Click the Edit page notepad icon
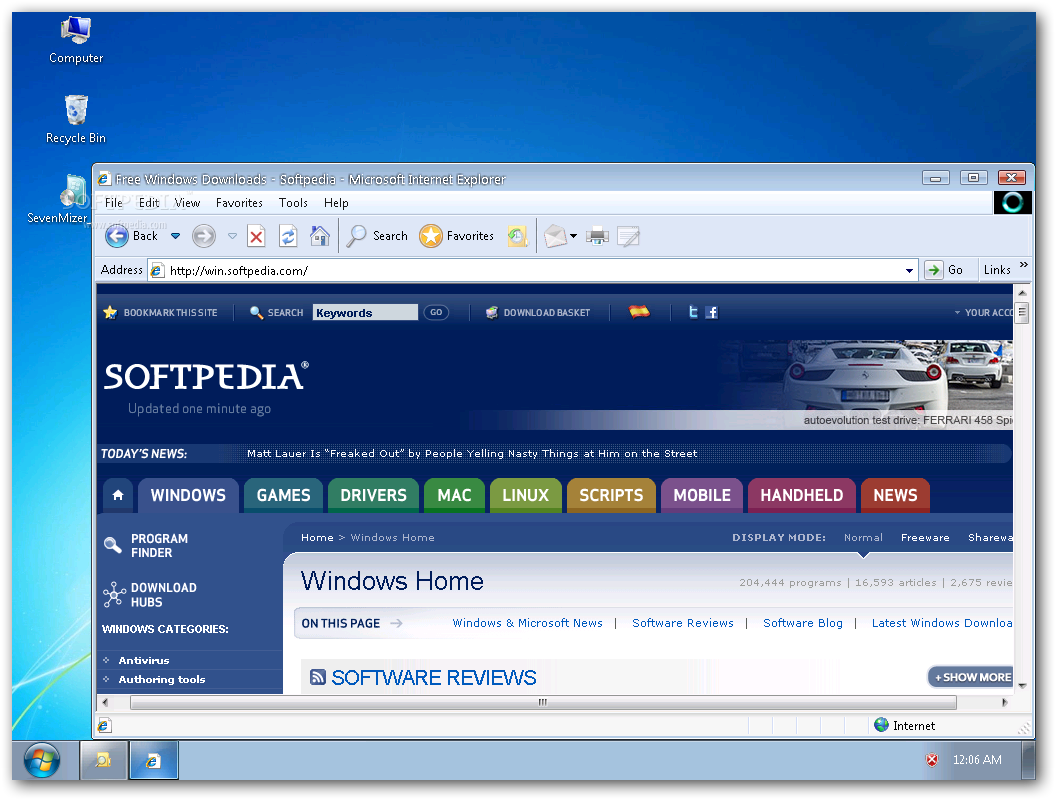Image resolution: width=1056 pixels, height=800 pixels. click(x=628, y=236)
